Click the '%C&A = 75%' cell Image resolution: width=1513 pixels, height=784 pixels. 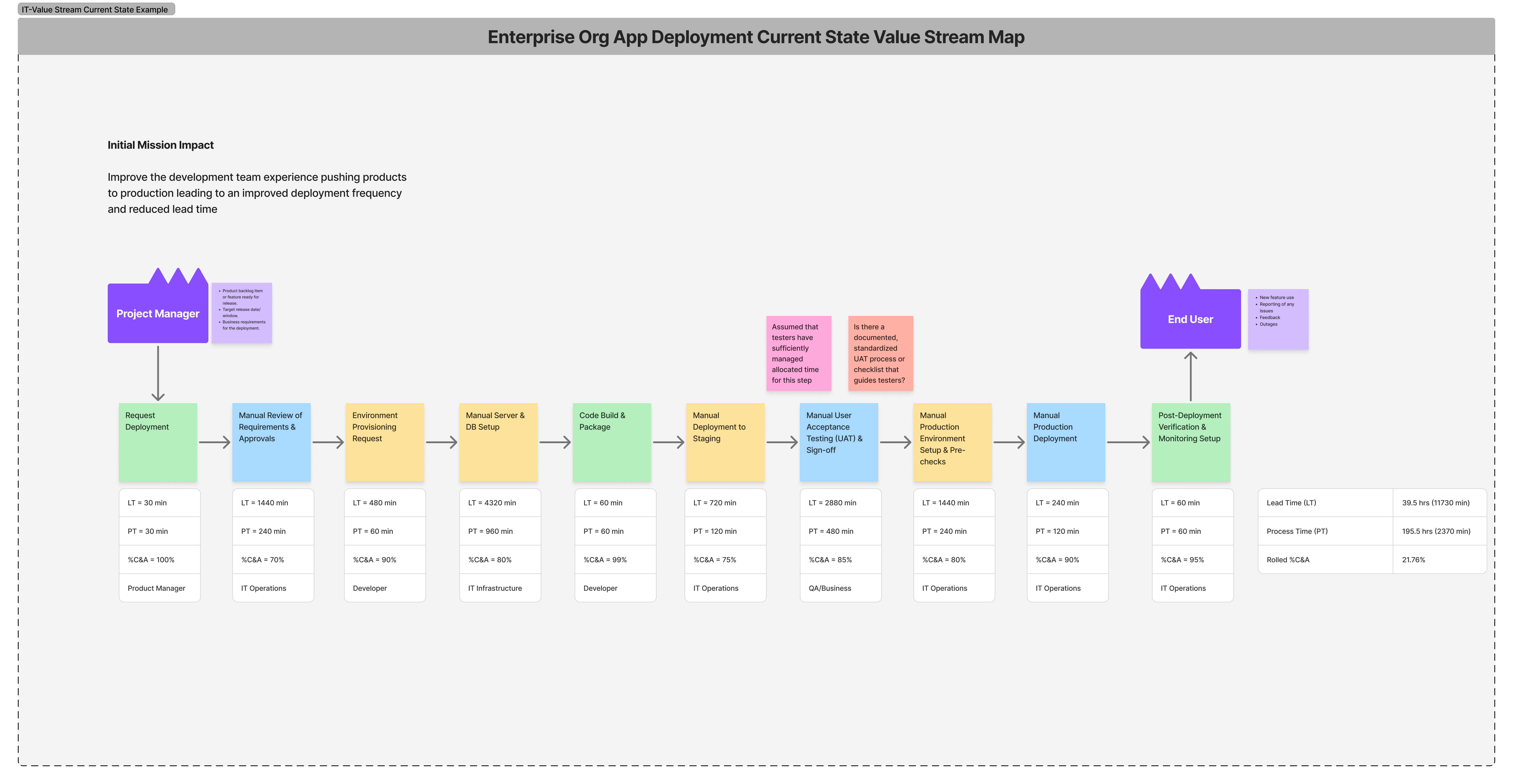tap(725, 560)
